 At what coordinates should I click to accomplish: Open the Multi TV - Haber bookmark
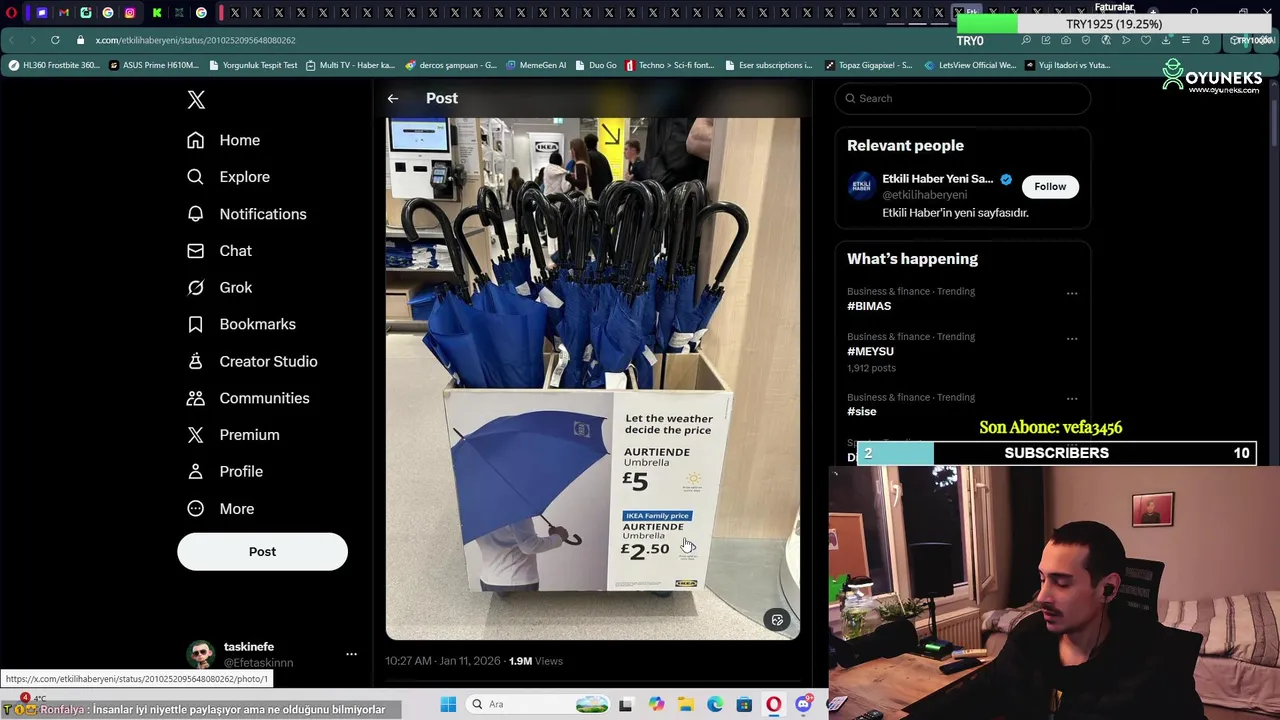(350, 65)
